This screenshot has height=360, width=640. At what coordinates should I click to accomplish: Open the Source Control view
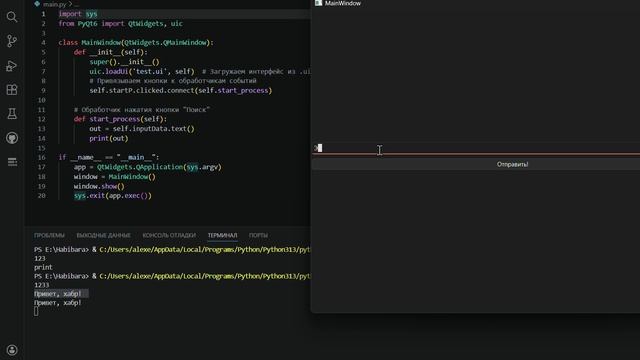tap(12, 41)
